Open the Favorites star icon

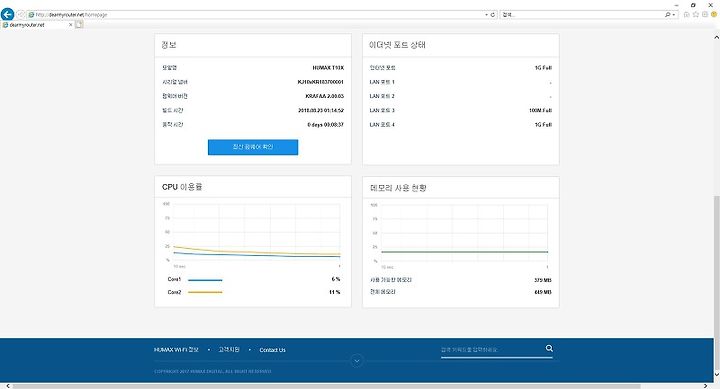pos(696,15)
